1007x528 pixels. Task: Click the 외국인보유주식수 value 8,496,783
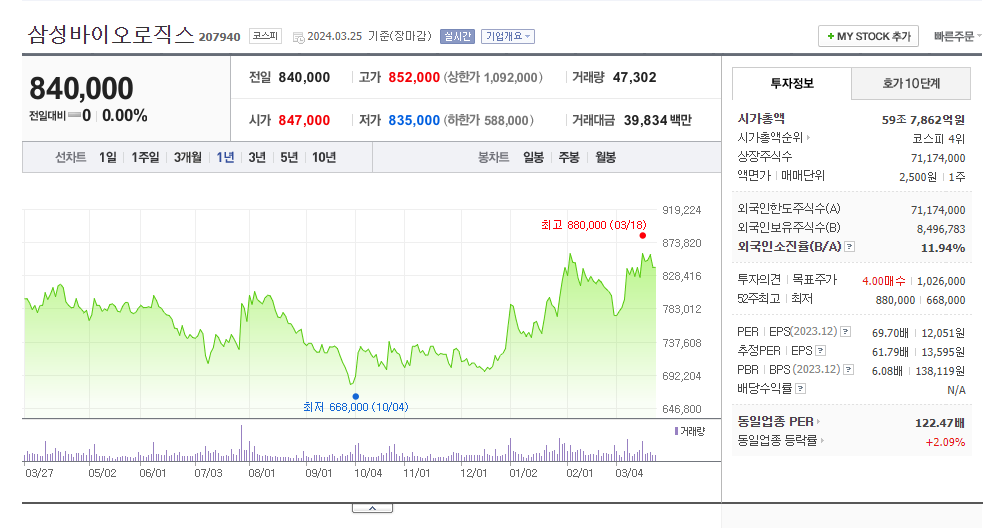pos(941,229)
